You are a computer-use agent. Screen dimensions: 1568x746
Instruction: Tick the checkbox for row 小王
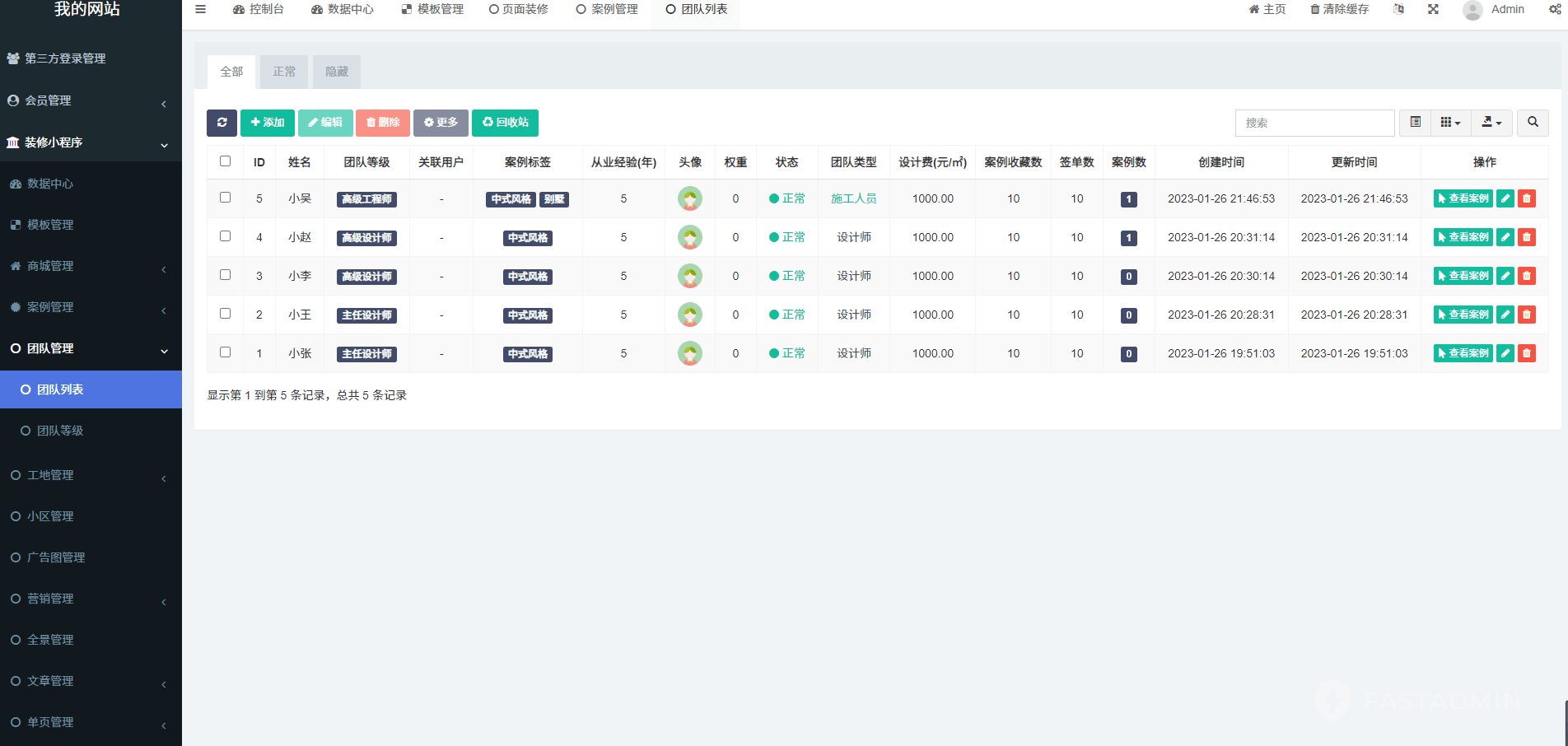click(225, 314)
